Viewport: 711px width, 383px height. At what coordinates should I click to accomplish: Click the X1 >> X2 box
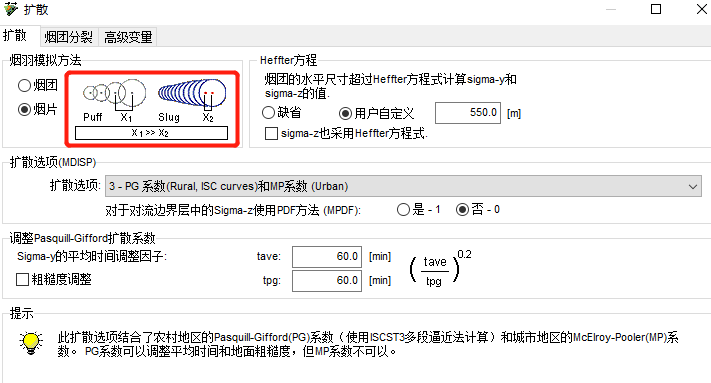coord(151,133)
